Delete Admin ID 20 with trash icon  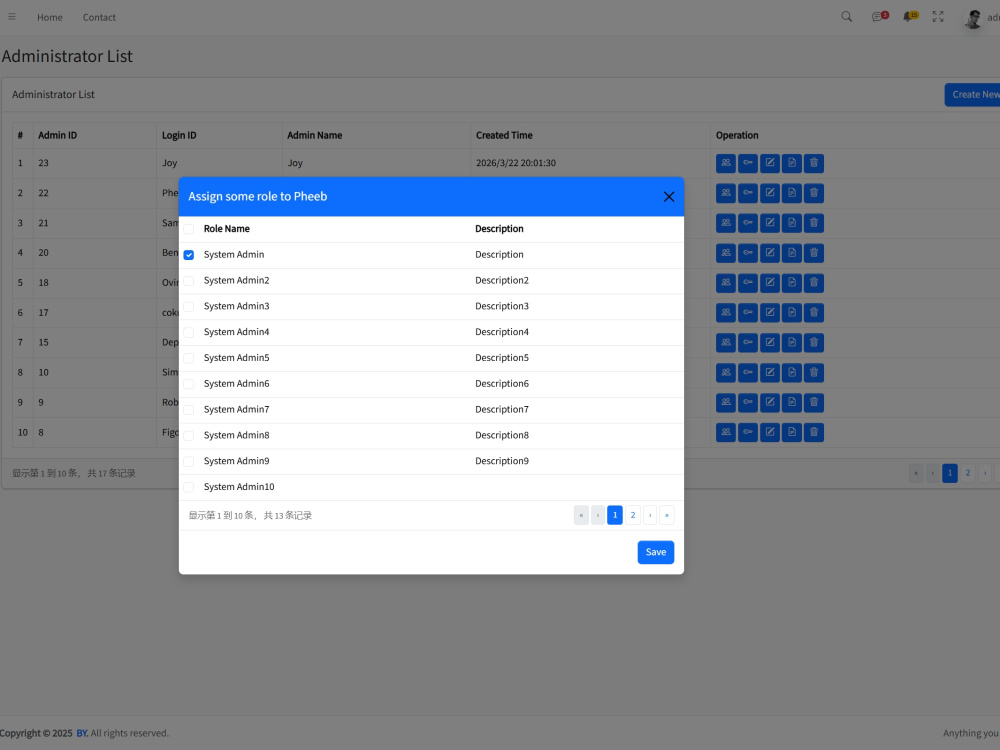click(814, 253)
